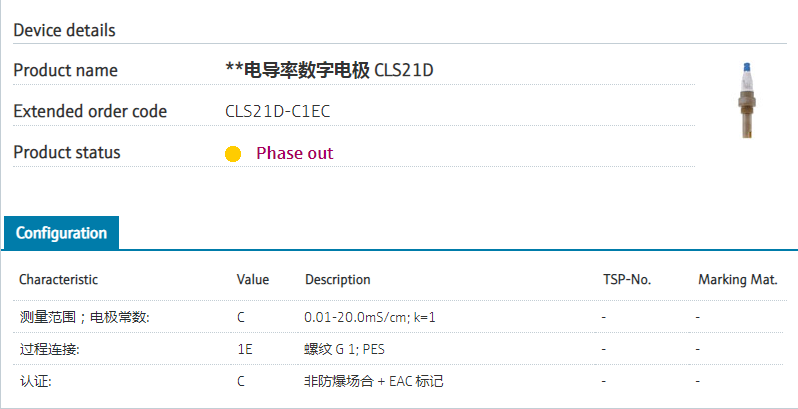The image size is (798, 409).
Task: Select the 过程连接 characteristic row
Action: coord(49,349)
